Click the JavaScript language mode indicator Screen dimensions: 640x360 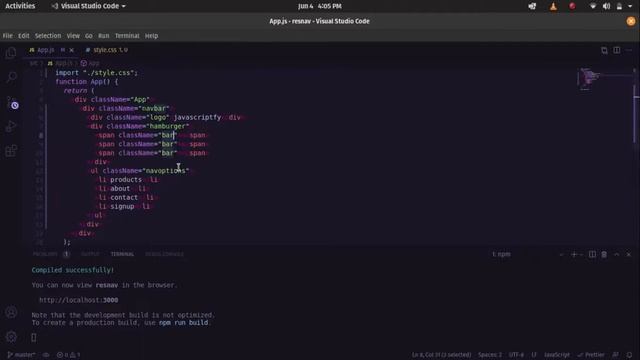pyautogui.click(x=556, y=355)
